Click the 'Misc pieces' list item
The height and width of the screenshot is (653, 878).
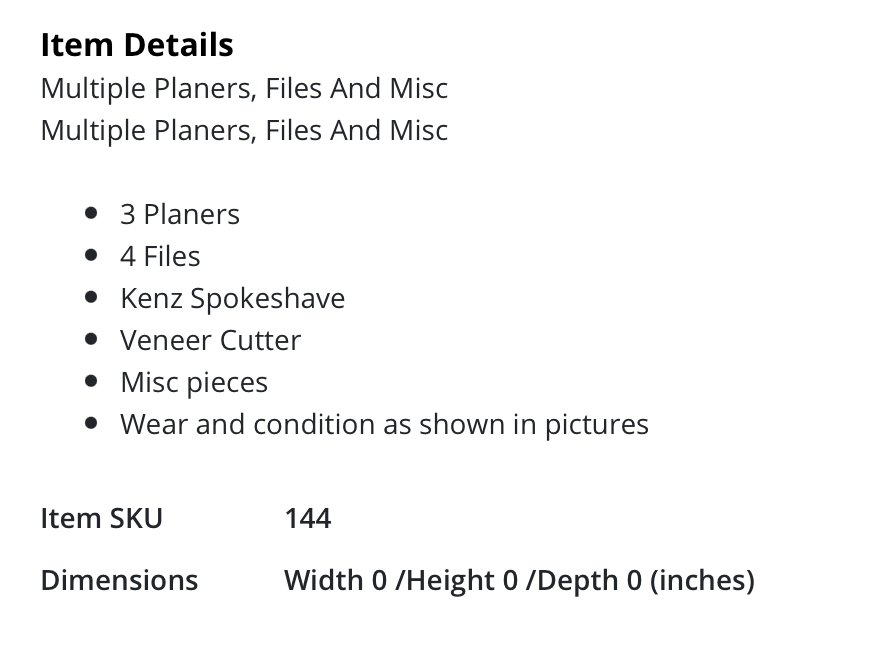pyautogui.click(x=194, y=382)
